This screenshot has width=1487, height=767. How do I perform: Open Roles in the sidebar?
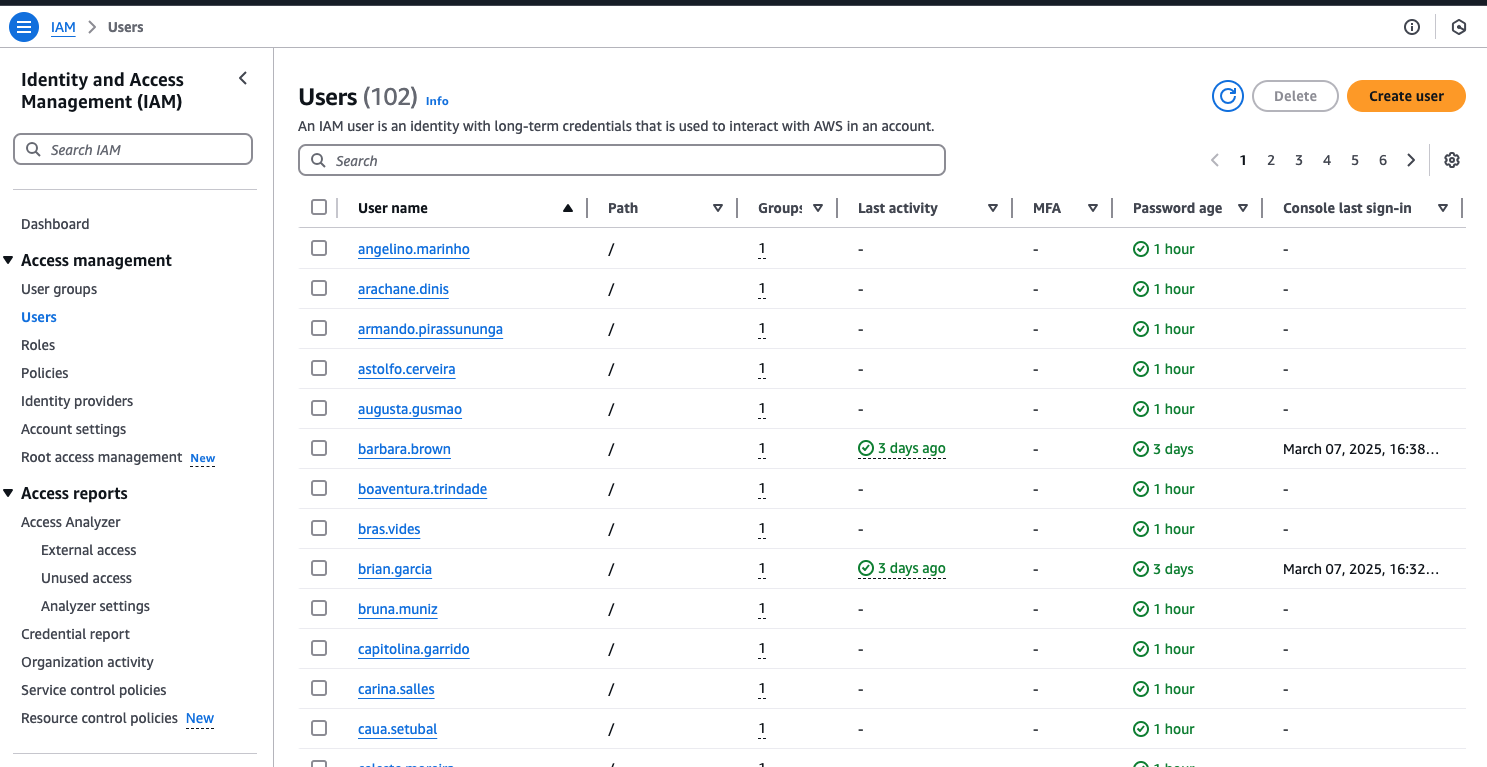[38, 345]
